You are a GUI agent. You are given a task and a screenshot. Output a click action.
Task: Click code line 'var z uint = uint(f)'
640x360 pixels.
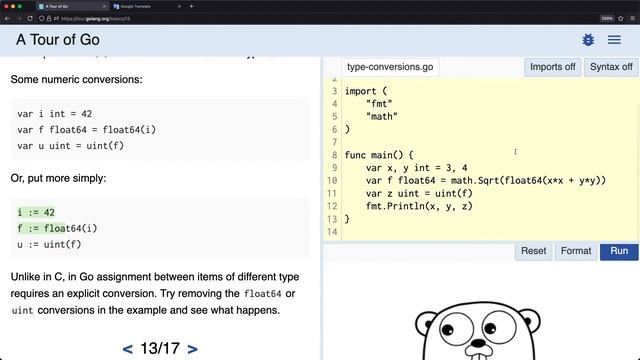click(419, 193)
